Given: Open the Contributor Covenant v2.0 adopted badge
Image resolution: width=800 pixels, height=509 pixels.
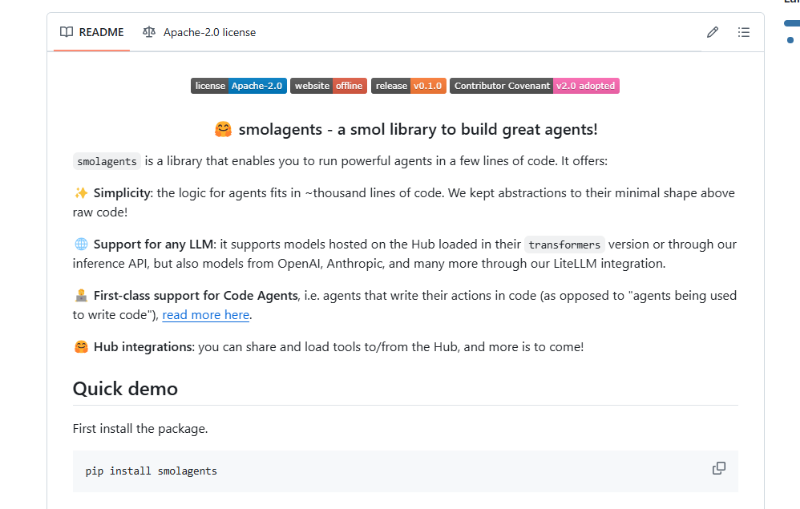Looking at the screenshot, I should 535,86.
